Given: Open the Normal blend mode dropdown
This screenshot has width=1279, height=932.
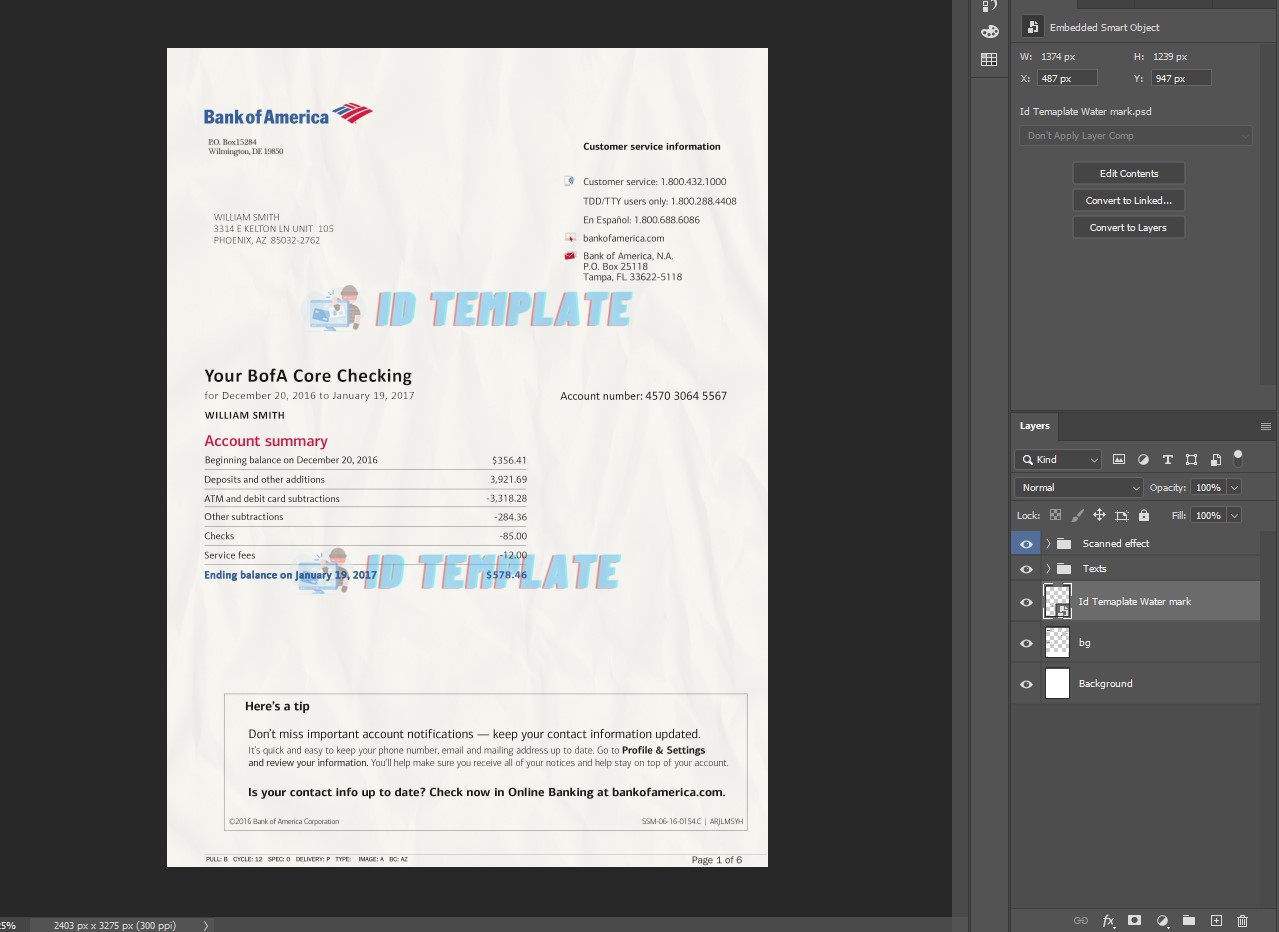Looking at the screenshot, I should tap(1079, 488).
